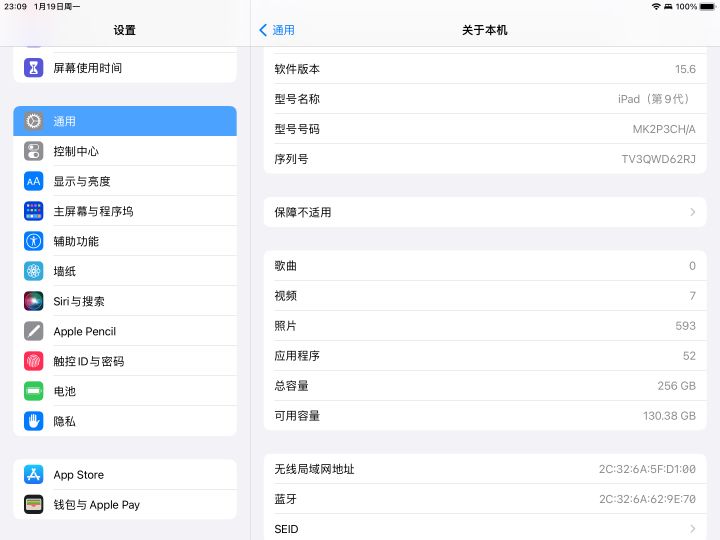Open the Apple Pencil icon
The image size is (720, 540).
point(34,331)
